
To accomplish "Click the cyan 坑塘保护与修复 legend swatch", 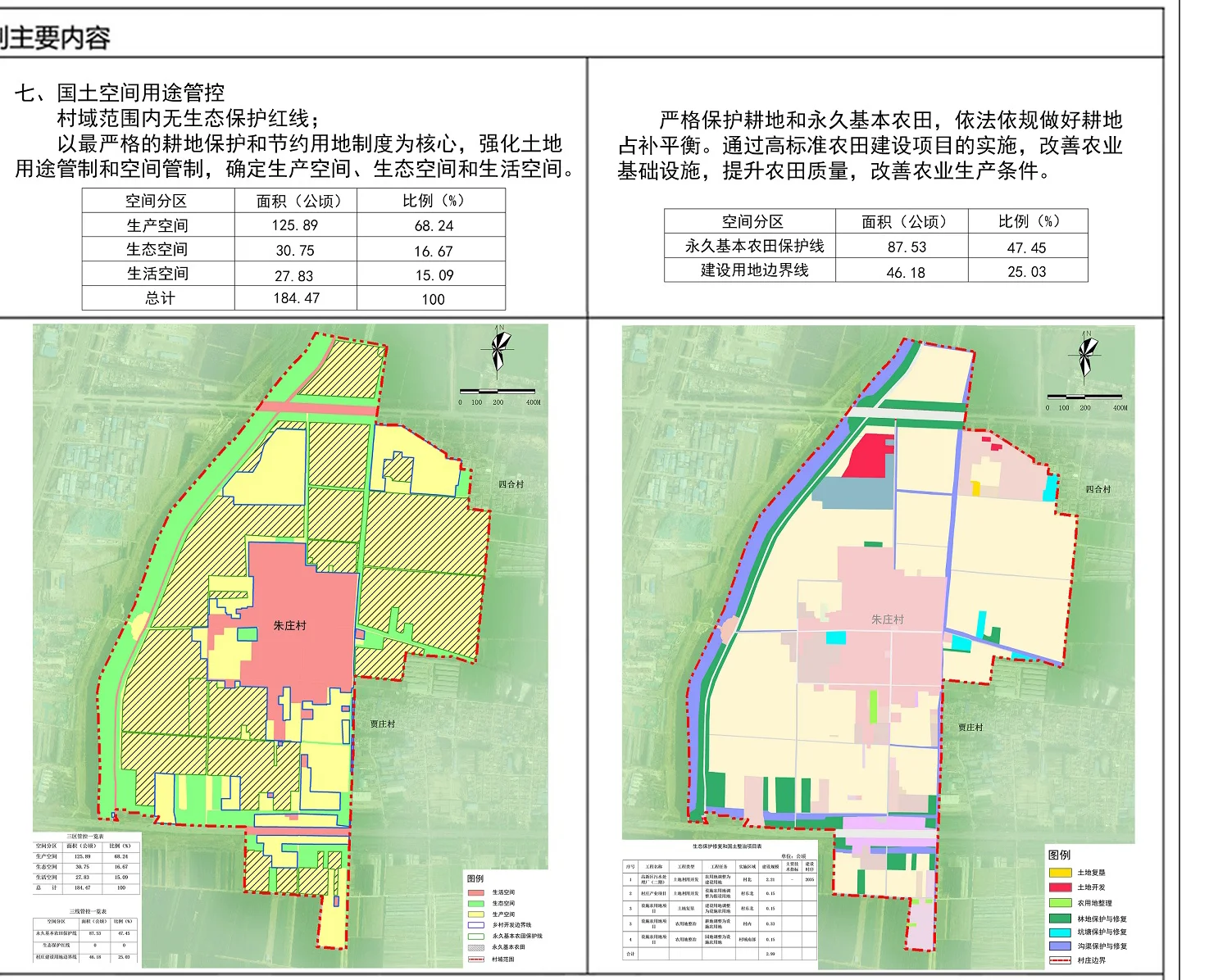I will point(1060,932).
